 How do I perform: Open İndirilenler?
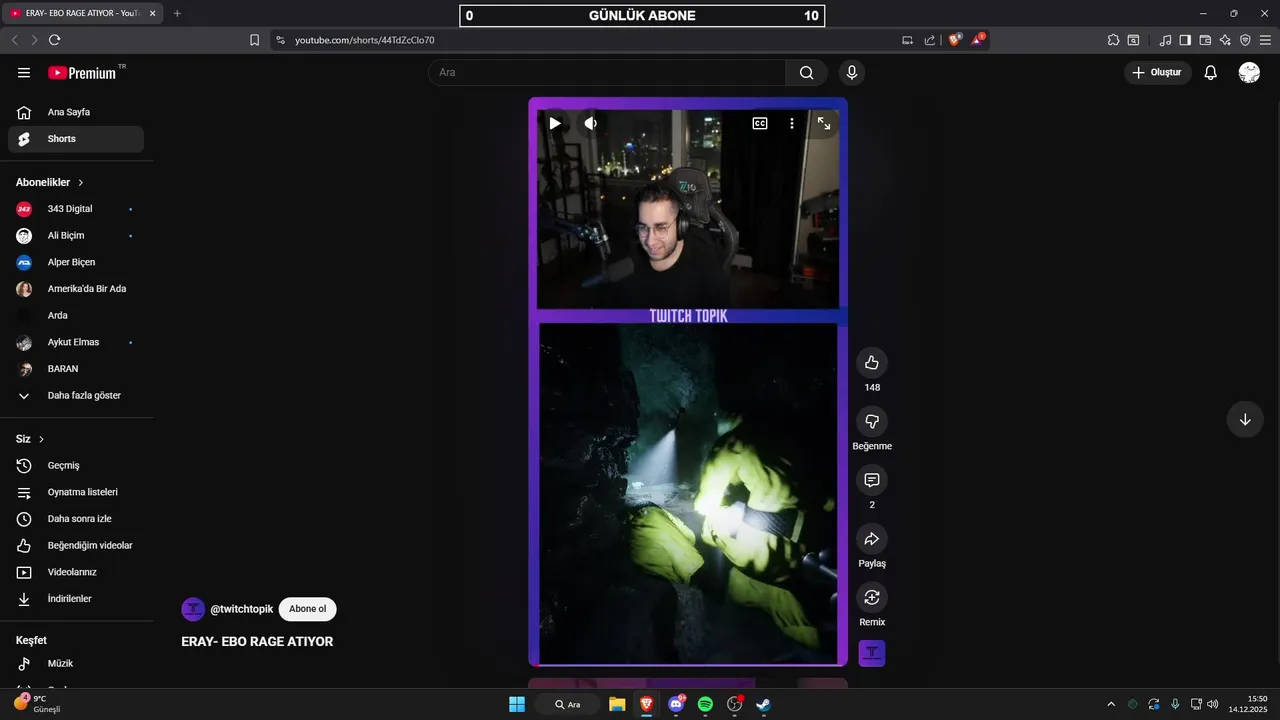[x=76, y=599]
